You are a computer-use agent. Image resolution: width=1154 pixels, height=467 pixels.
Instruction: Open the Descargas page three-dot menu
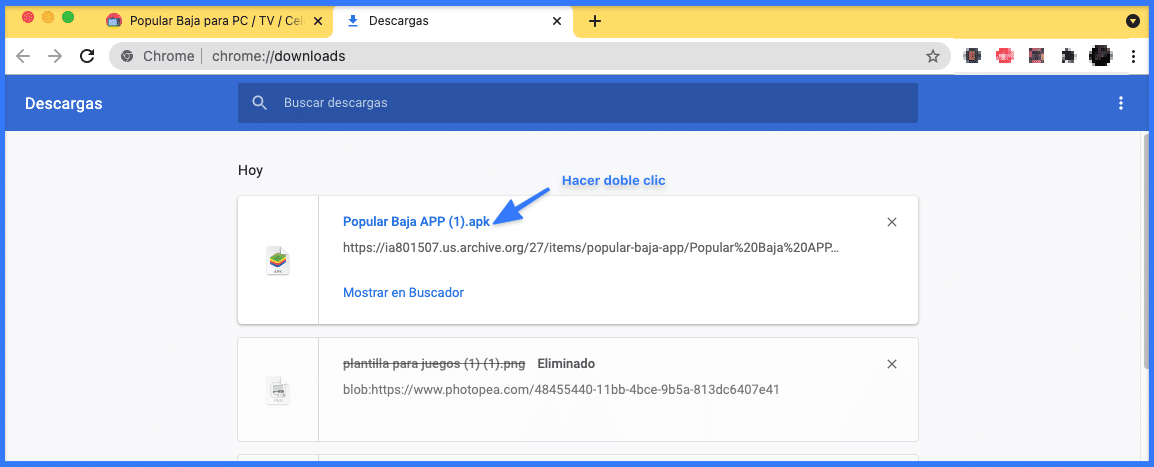pos(1121,103)
